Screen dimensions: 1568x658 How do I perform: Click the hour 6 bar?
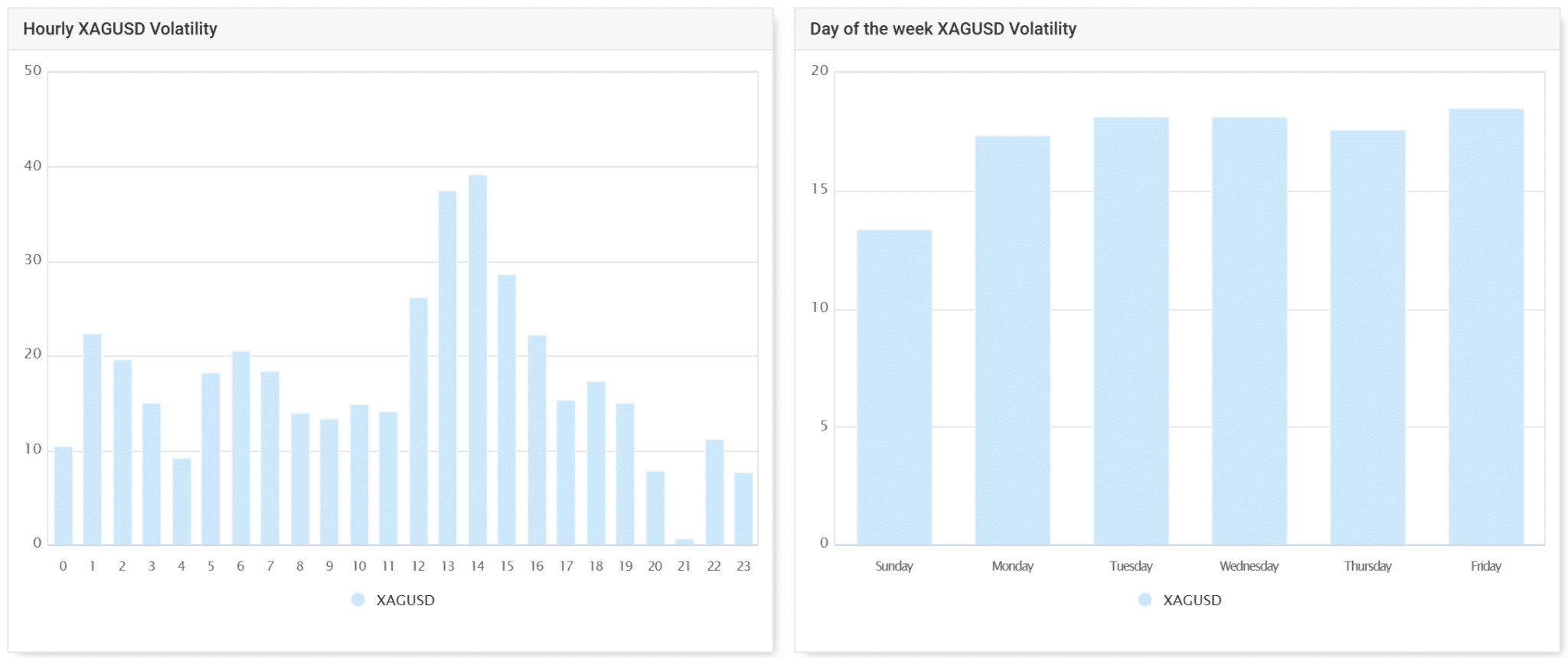240,448
